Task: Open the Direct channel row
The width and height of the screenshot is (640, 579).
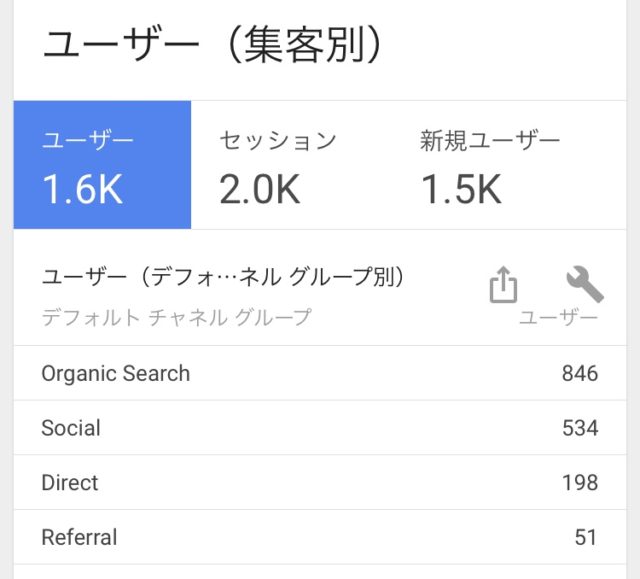Action: point(320,482)
